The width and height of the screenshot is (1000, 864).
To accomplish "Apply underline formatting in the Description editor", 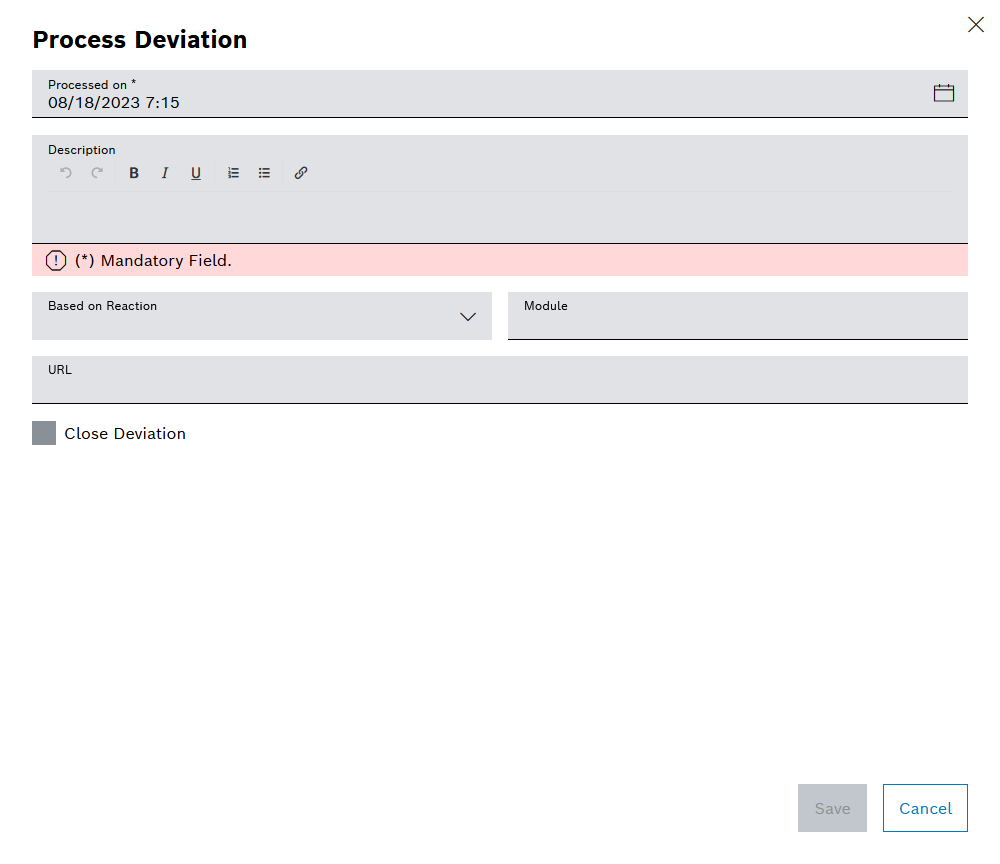I will [195, 172].
